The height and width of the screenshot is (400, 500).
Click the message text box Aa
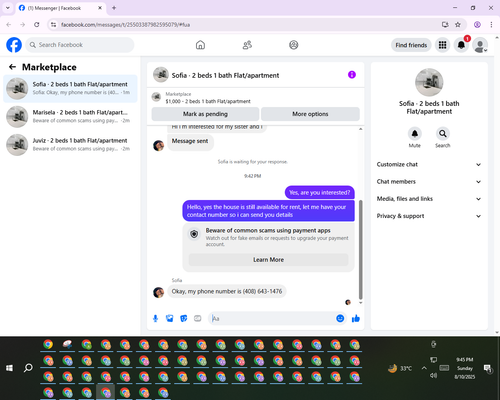coord(272,319)
